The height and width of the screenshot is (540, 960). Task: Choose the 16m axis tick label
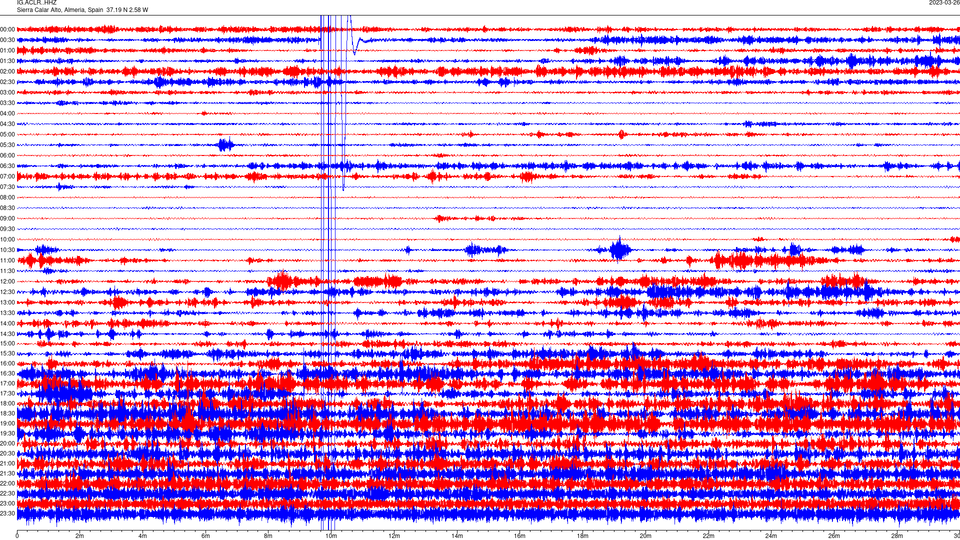[x=519, y=536]
